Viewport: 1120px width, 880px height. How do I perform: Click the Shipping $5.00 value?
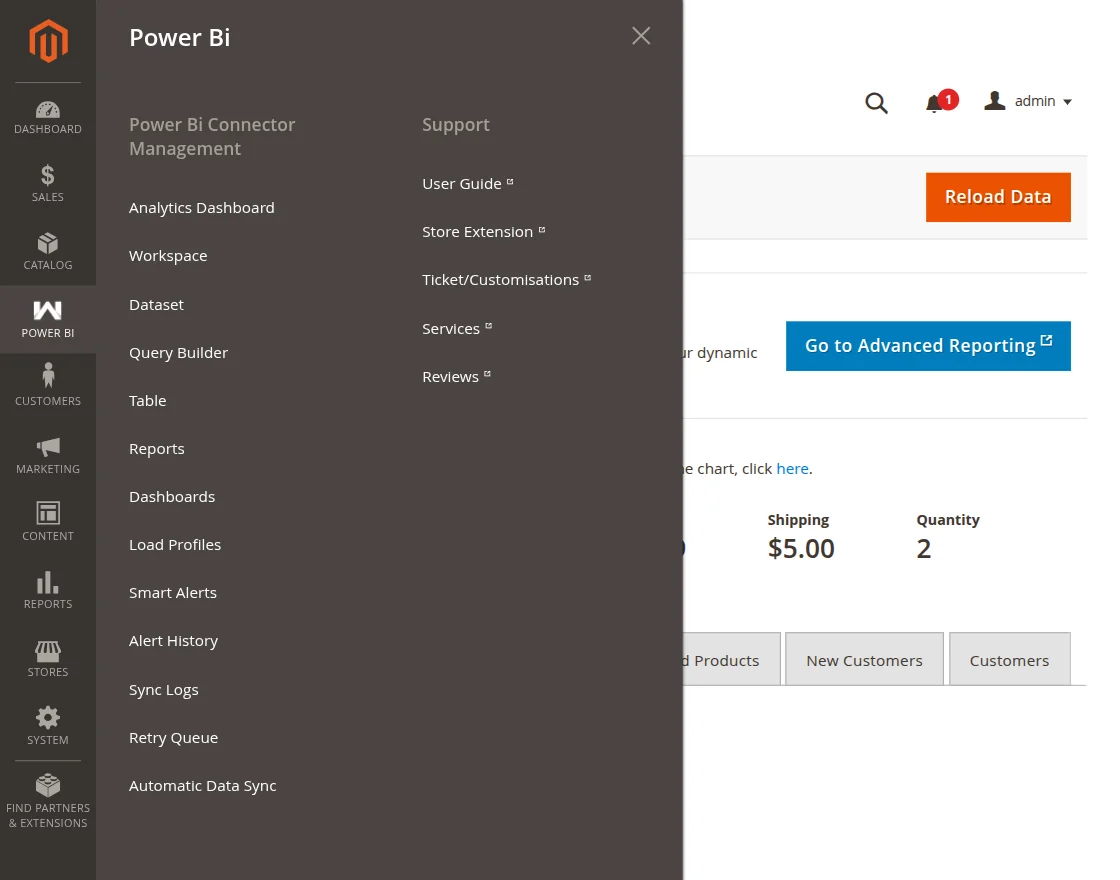(x=801, y=549)
